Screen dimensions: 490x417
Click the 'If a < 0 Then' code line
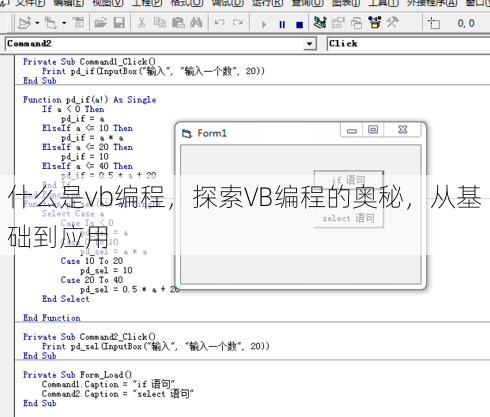click(73, 109)
